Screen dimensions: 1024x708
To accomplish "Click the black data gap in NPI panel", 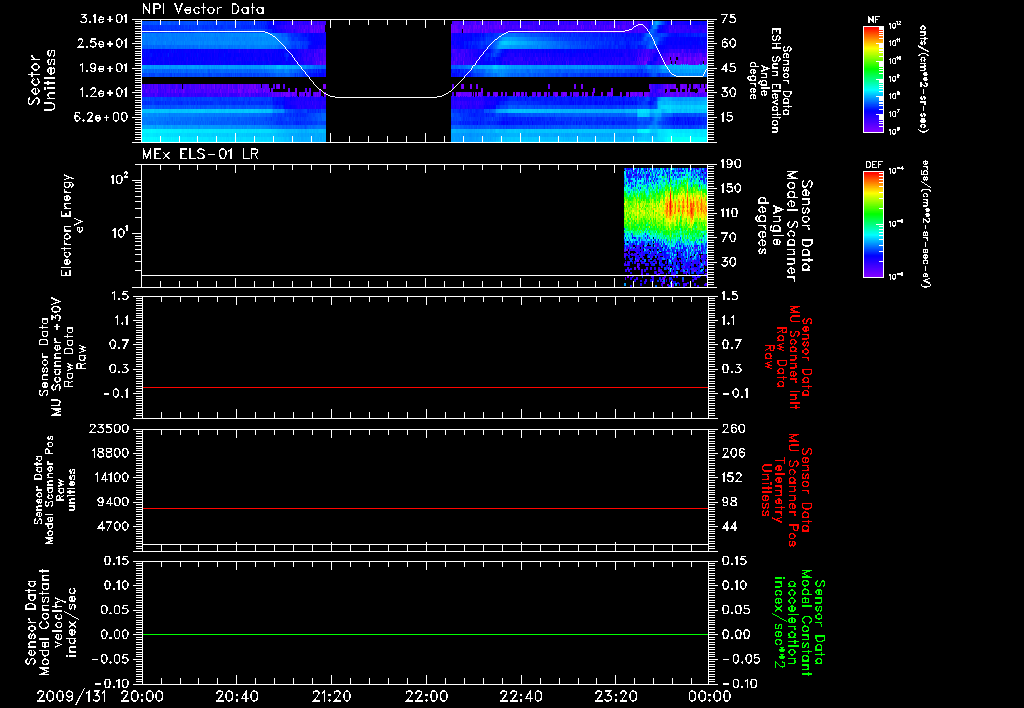I will click(389, 80).
